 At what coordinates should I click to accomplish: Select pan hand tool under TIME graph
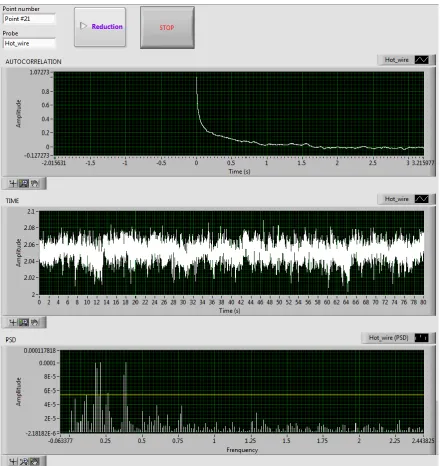click(35, 322)
